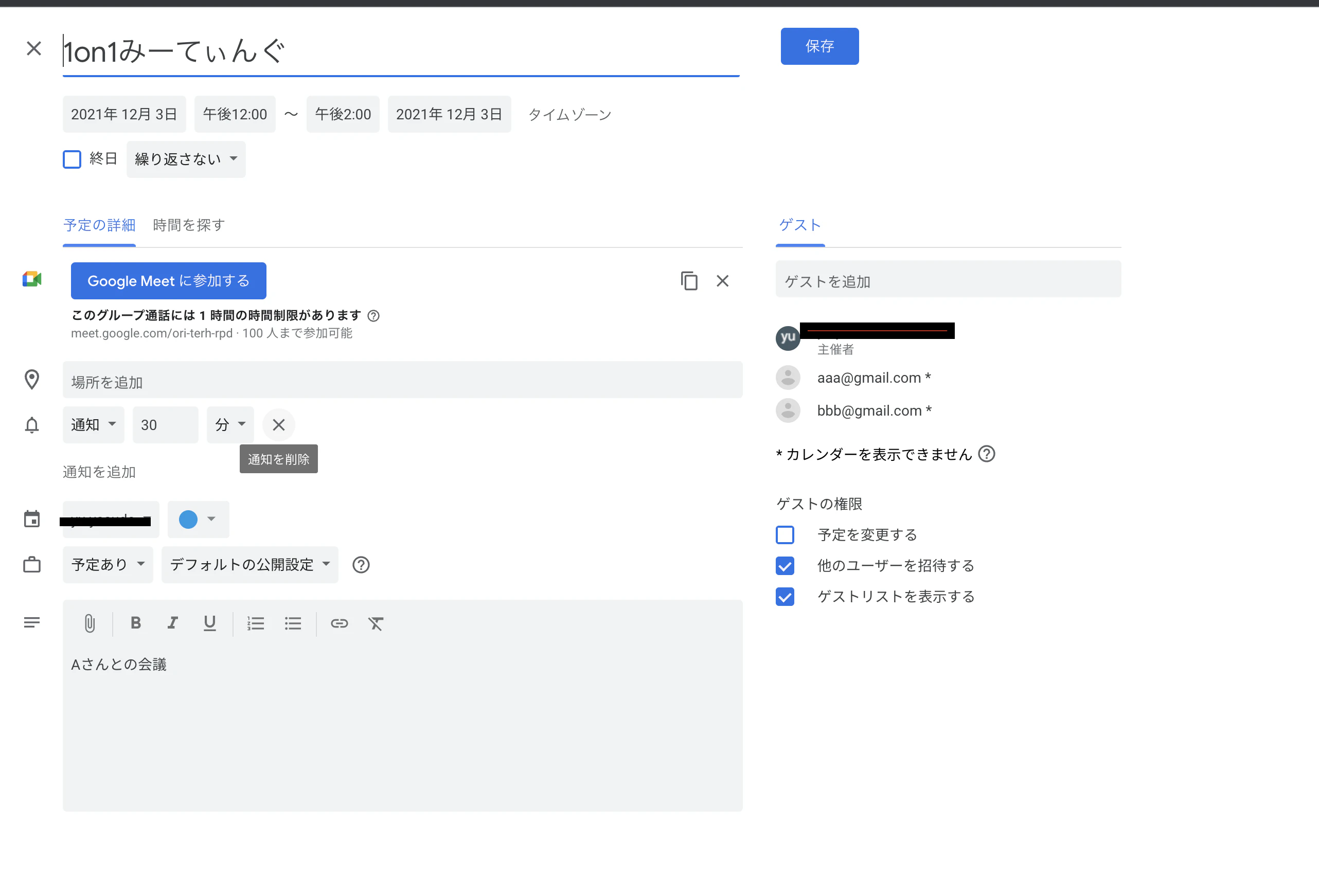The image size is (1319, 896).
Task: Remove the Google Meet conference
Action: click(x=722, y=280)
